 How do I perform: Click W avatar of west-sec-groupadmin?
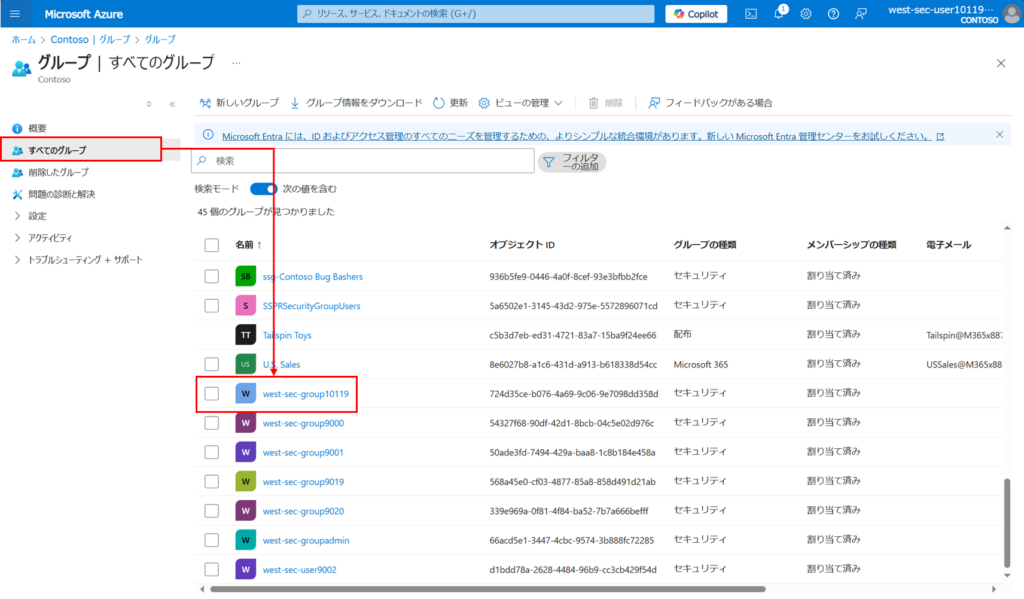(x=246, y=540)
